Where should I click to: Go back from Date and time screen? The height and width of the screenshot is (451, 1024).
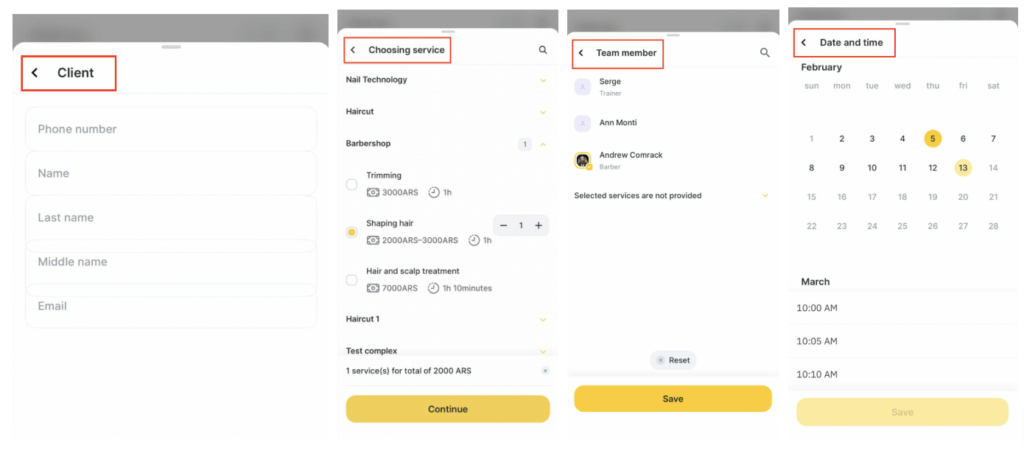point(803,43)
